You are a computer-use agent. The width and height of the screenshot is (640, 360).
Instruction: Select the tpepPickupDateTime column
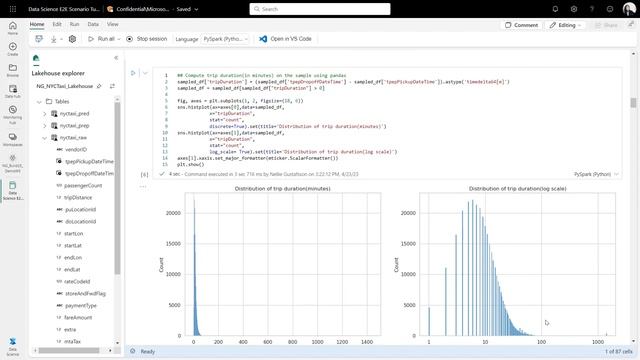tap(85, 162)
